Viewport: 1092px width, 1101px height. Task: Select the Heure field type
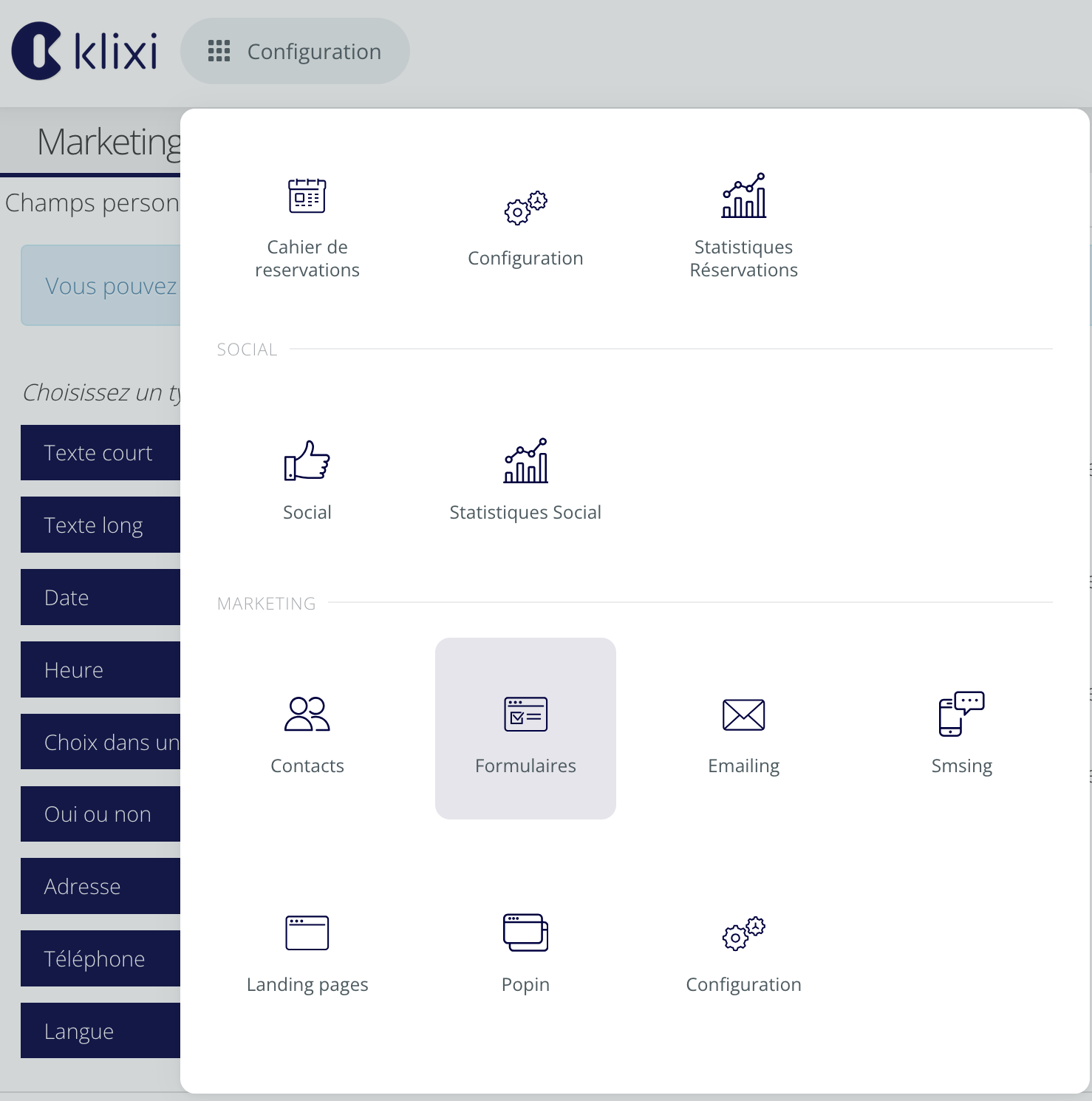click(100, 669)
